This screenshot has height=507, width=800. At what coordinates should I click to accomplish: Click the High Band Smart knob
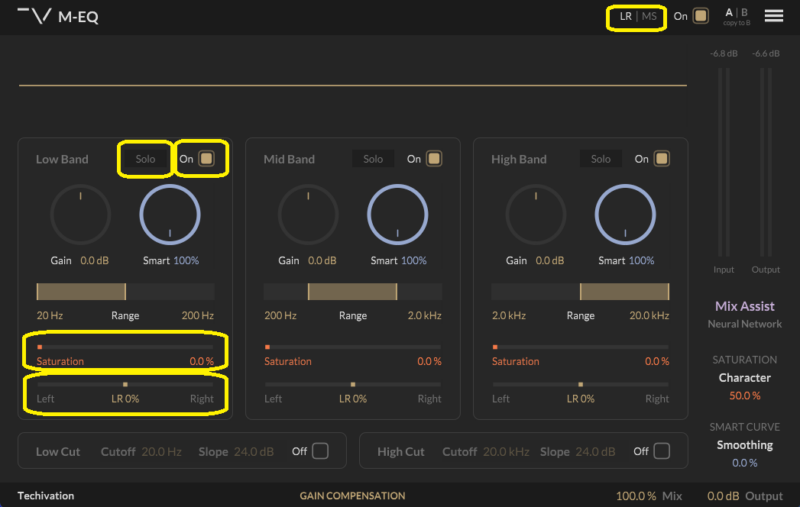(x=625, y=216)
